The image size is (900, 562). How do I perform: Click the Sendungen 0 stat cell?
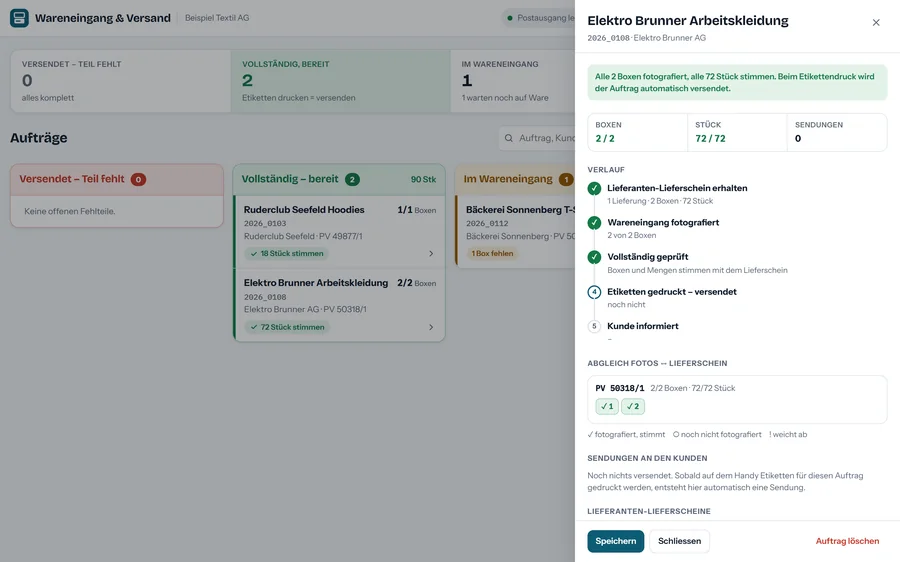tap(837, 133)
